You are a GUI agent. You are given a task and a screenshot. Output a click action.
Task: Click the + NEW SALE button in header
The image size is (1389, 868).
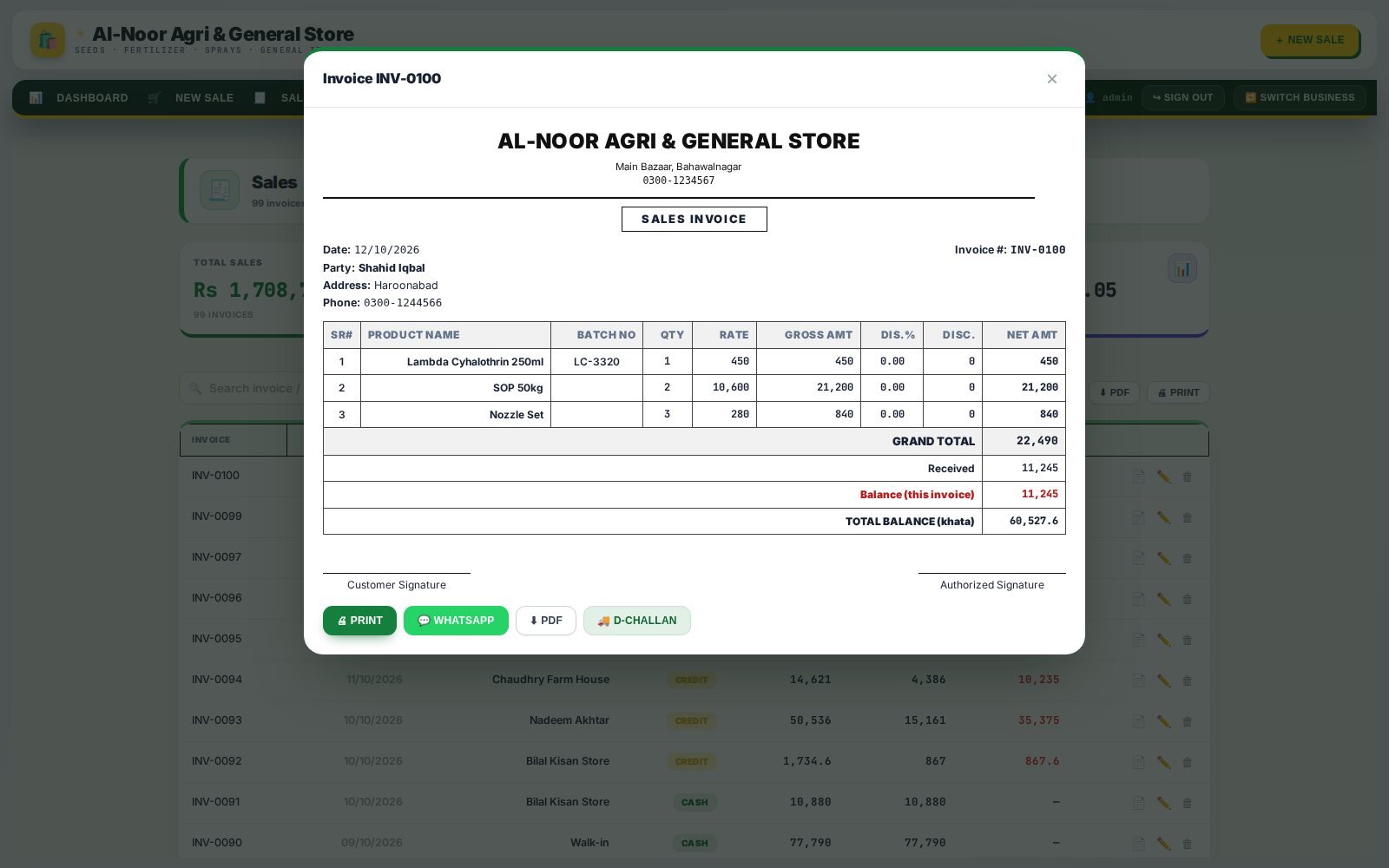[1310, 40]
